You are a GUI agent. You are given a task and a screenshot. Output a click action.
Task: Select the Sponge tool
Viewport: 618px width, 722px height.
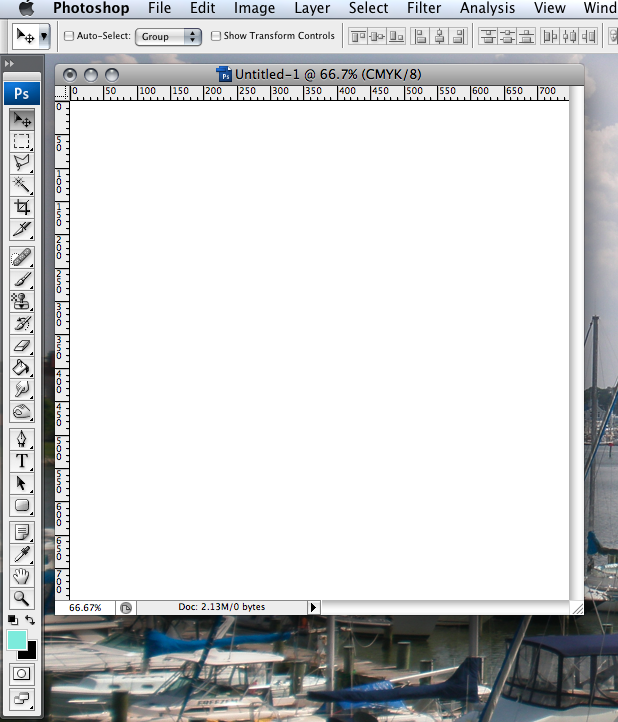[x=22, y=412]
